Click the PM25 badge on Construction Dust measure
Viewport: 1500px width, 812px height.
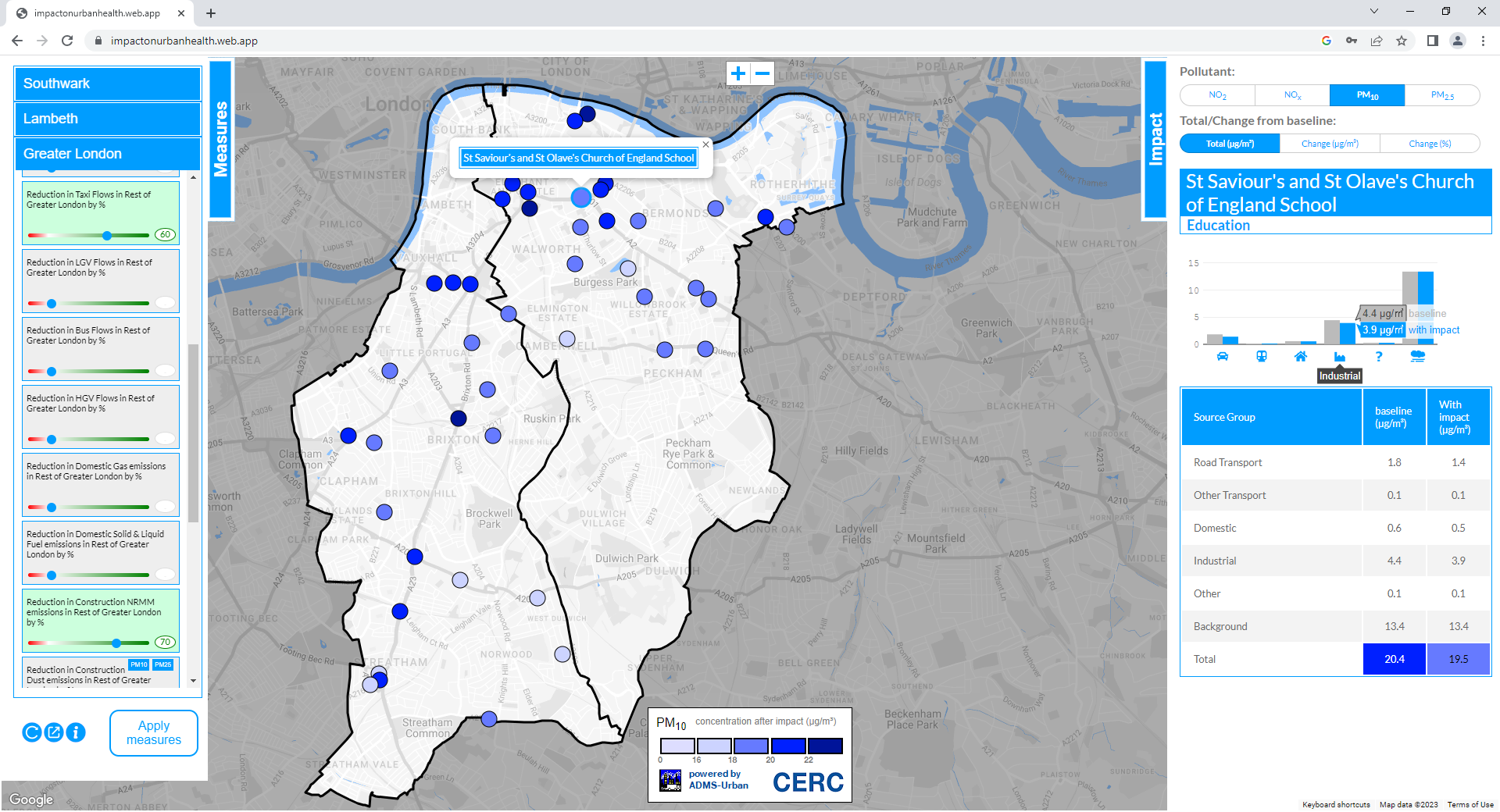[x=163, y=664]
